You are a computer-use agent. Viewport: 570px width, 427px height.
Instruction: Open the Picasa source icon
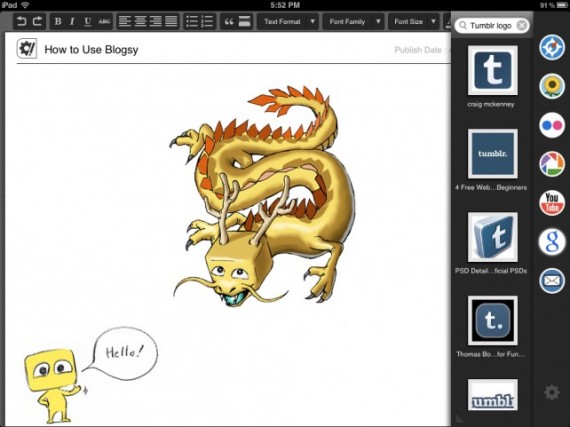[x=552, y=164]
